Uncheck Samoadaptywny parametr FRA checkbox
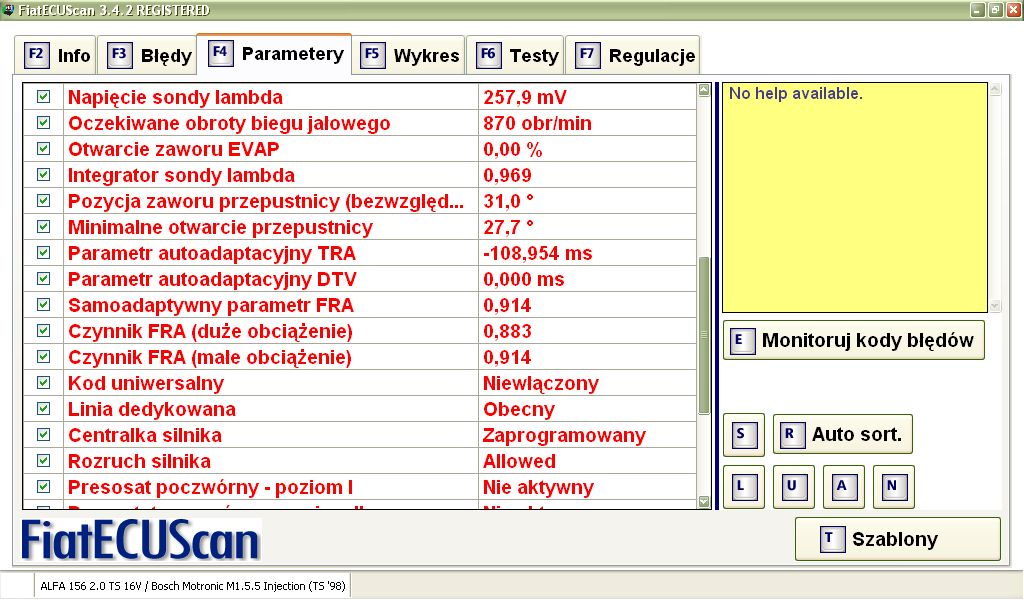 (43, 305)
